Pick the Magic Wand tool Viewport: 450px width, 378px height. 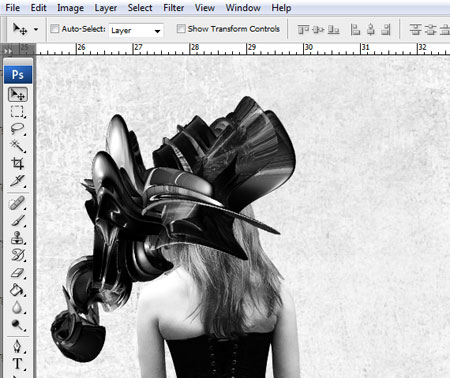tap(18, 146)
